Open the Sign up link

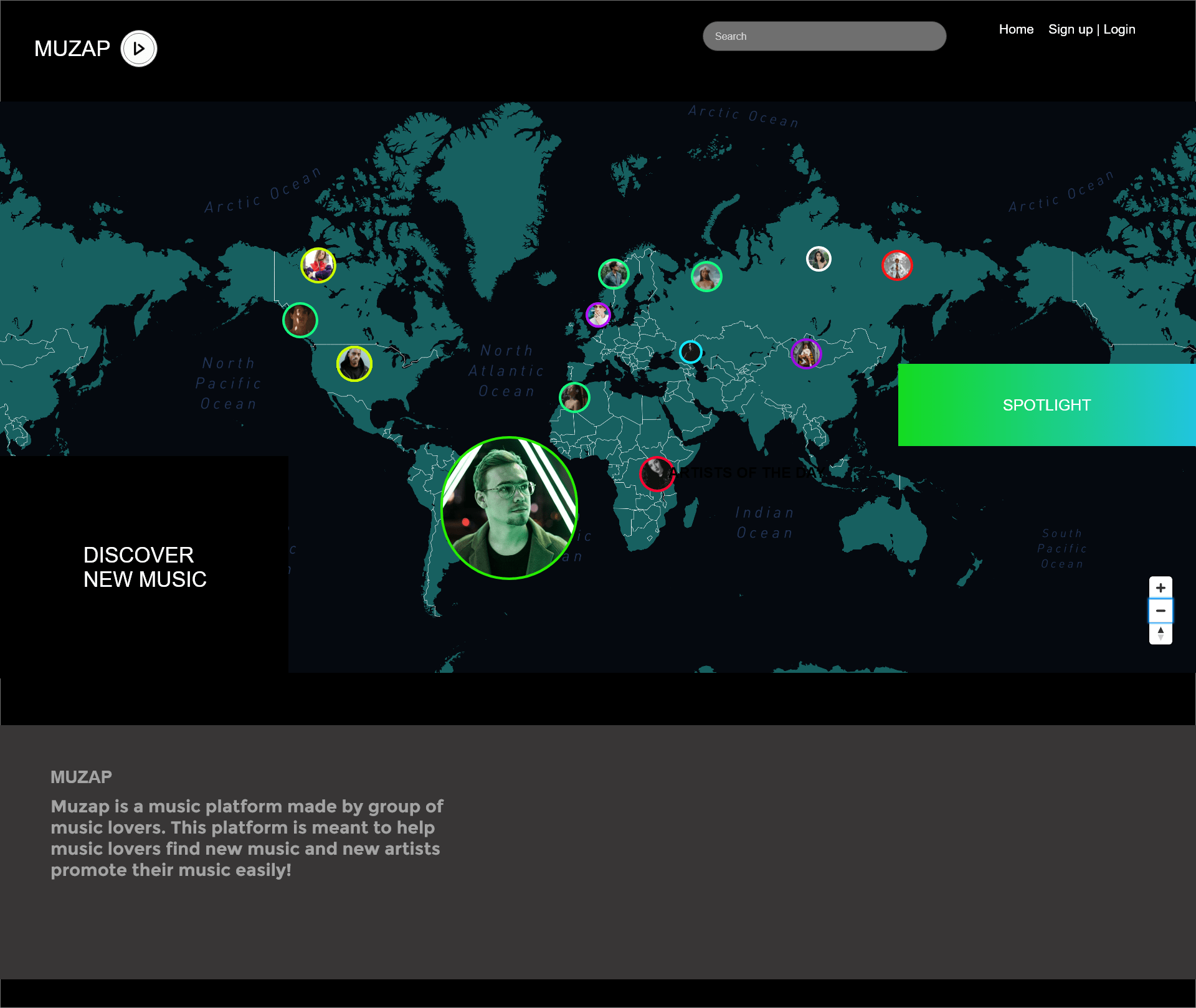click(x=1070, y=29)
